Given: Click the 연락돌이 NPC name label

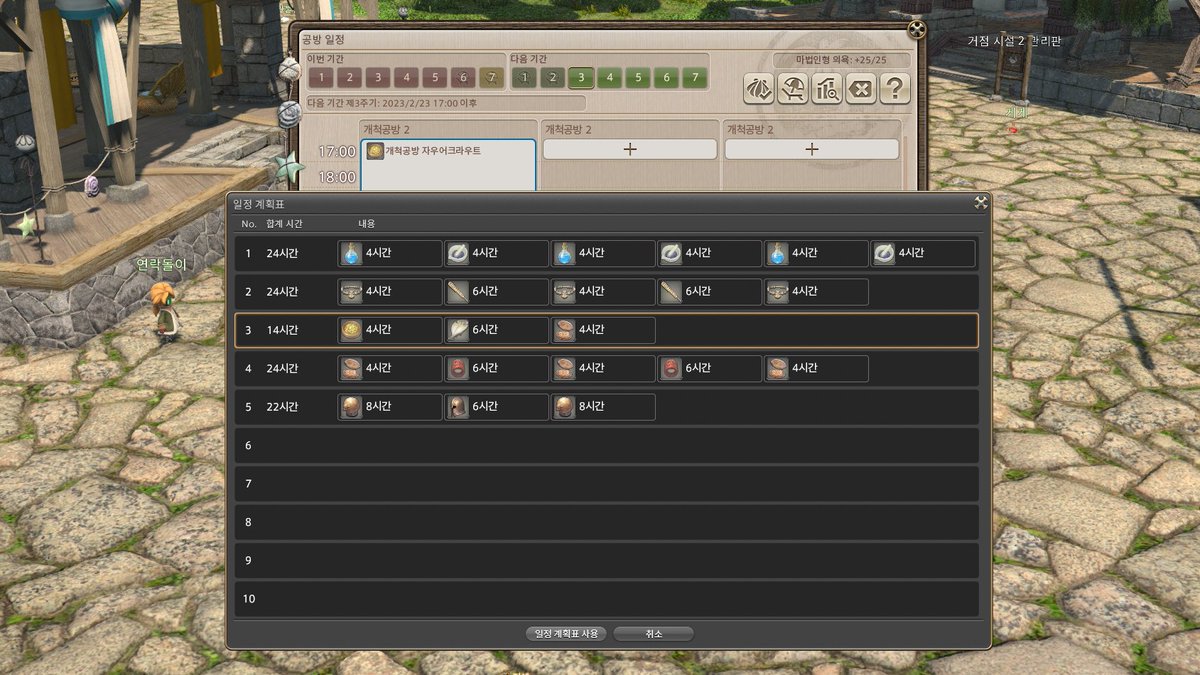Looking at the screenshot, I should [x=162, y=264].
